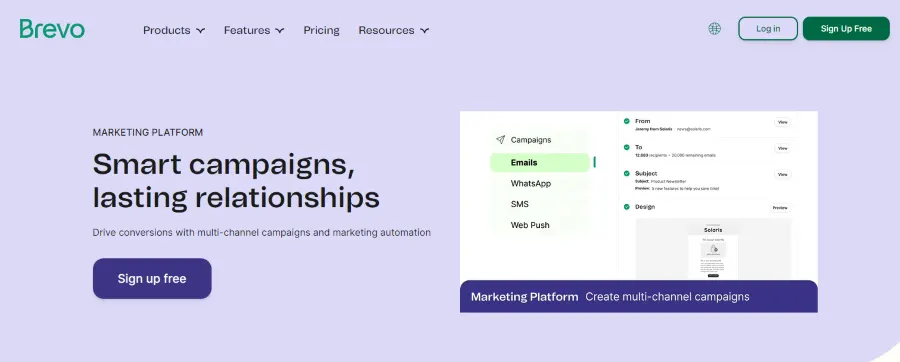Screen dimensions: 900x362
Task: Expand the Products dropdown menu
Action: tap(174, 30)
